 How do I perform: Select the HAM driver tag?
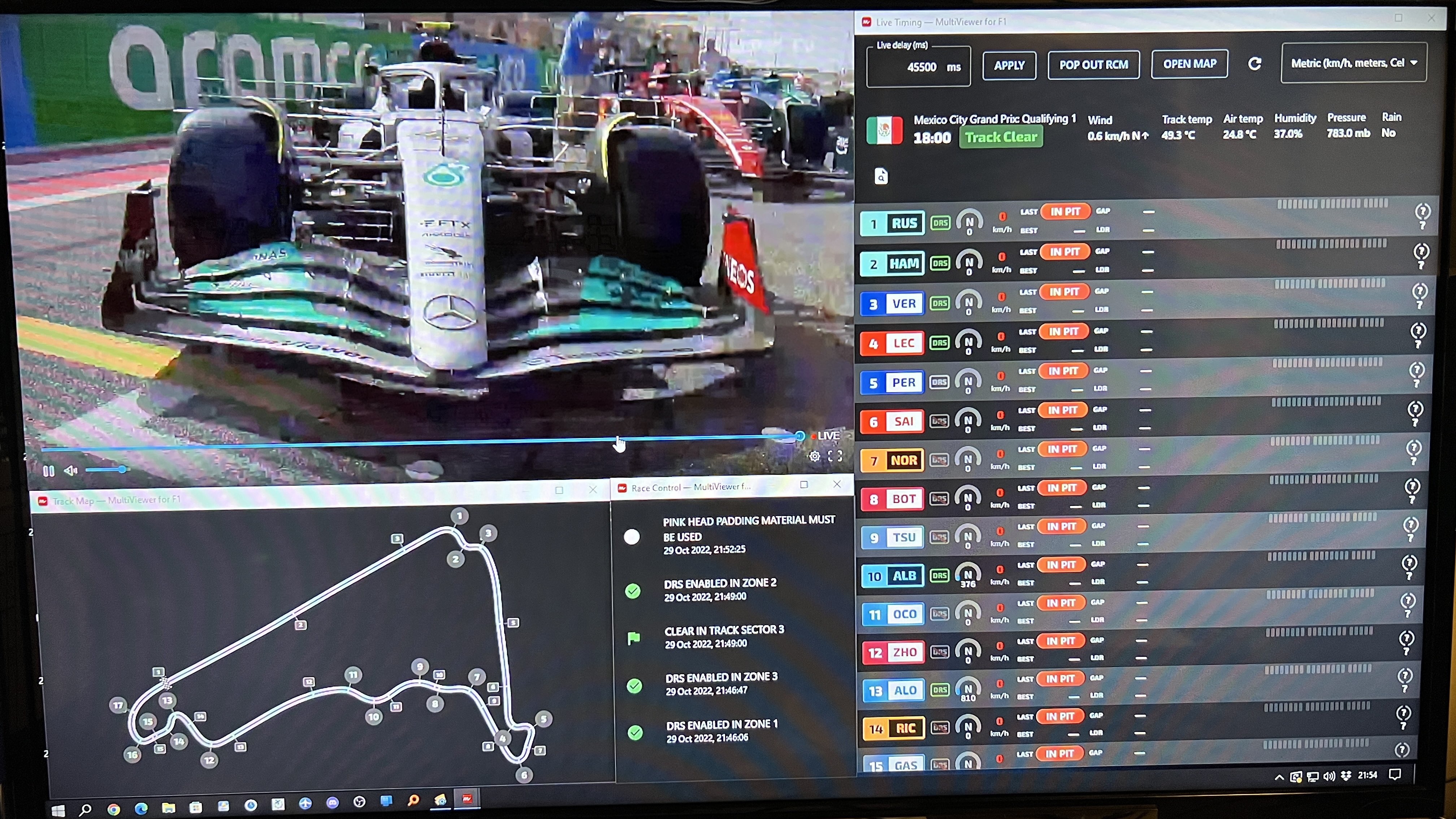click(892, 264)
